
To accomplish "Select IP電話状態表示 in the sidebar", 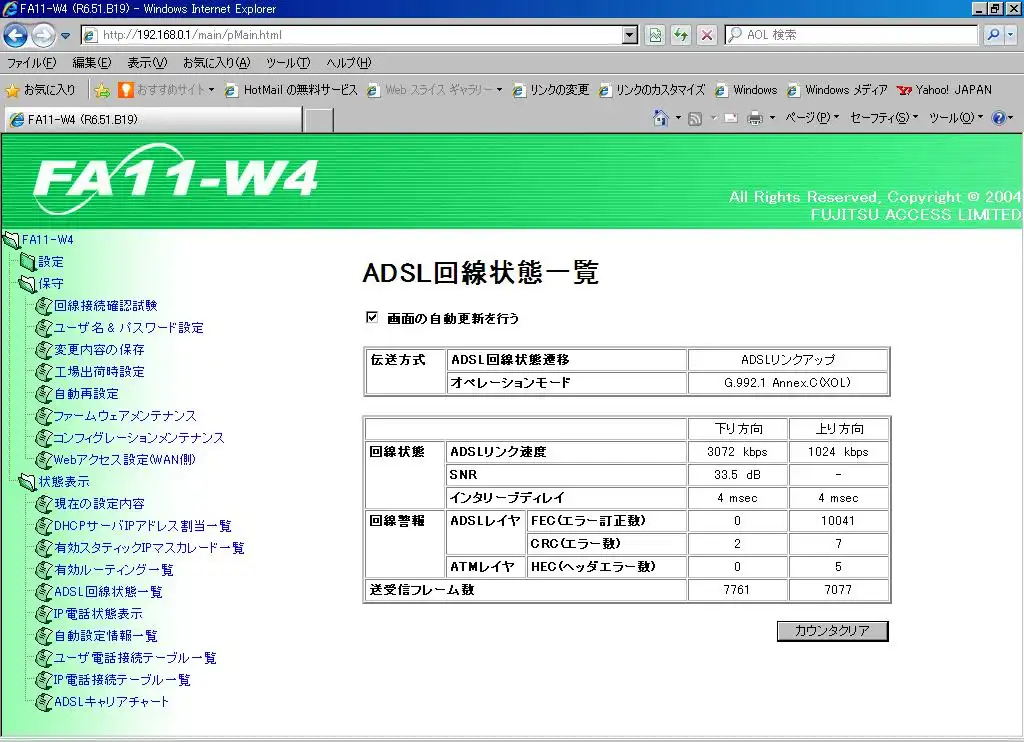I will 97,613.
